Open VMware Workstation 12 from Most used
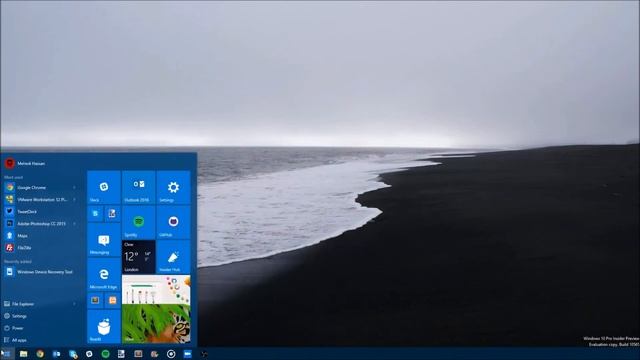640x360 pixels. (x=40, y=200)
